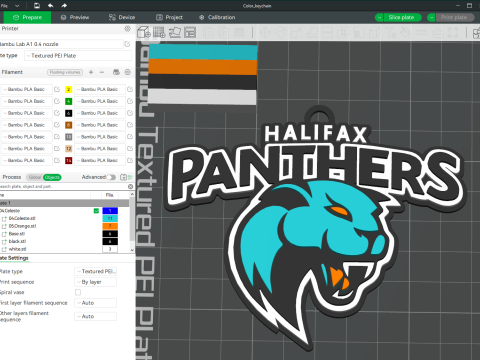Open the Bambu Lab A1 printer dropdown

(x=61, y=44)
